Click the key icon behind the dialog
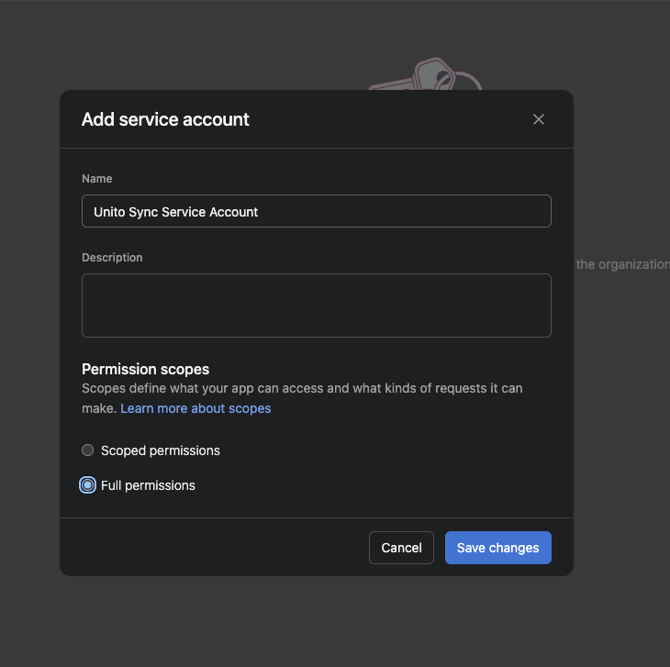Image resolution: width=670 pixels, height=667 pixels. click(430, 75)
